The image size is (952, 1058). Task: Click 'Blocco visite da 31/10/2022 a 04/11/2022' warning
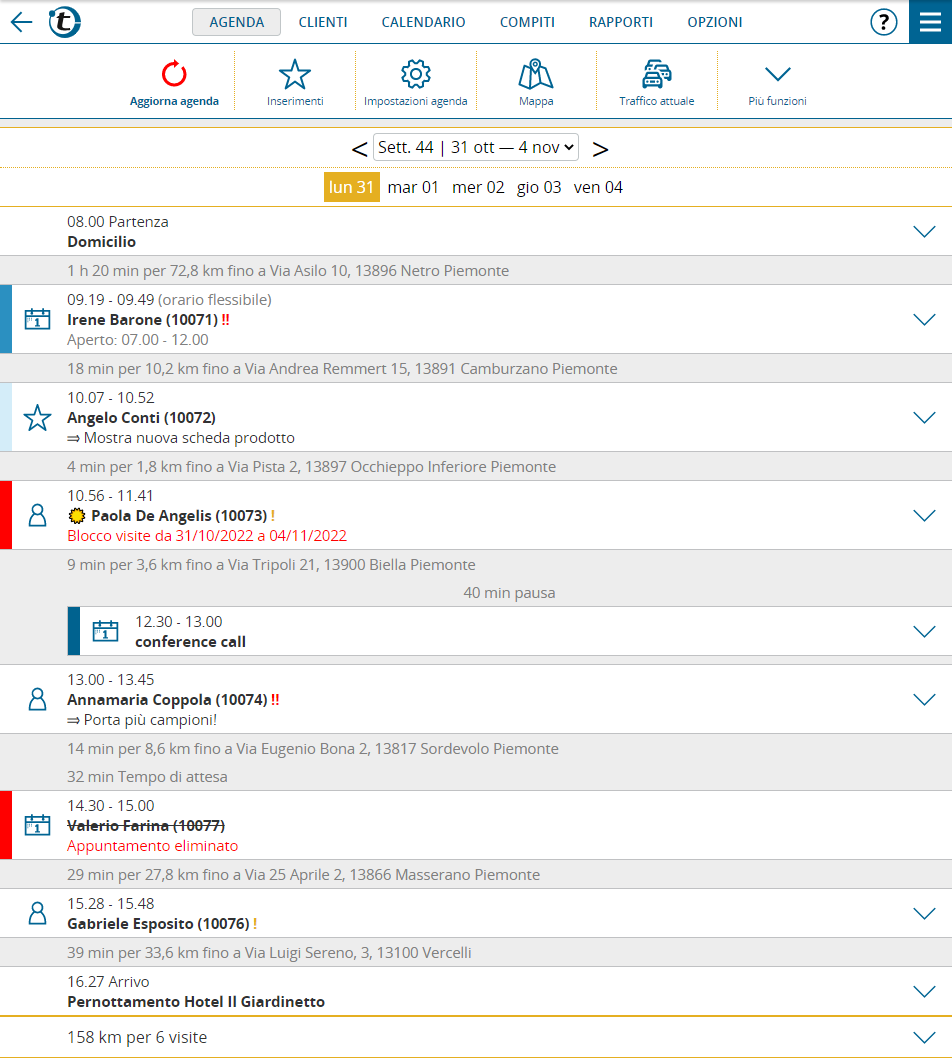click(206, 536)
